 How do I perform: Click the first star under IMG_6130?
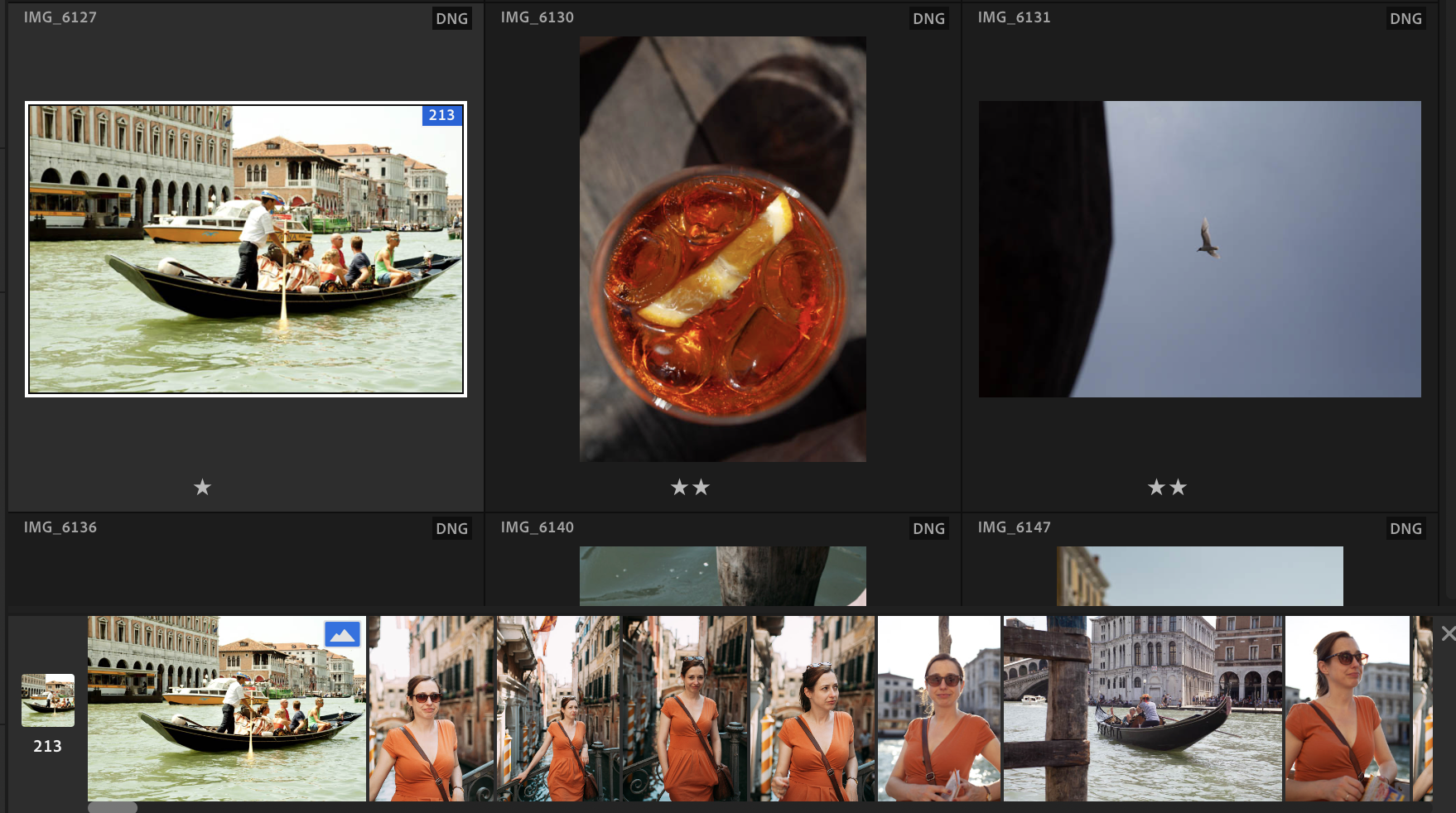click(x=679, y=487)
